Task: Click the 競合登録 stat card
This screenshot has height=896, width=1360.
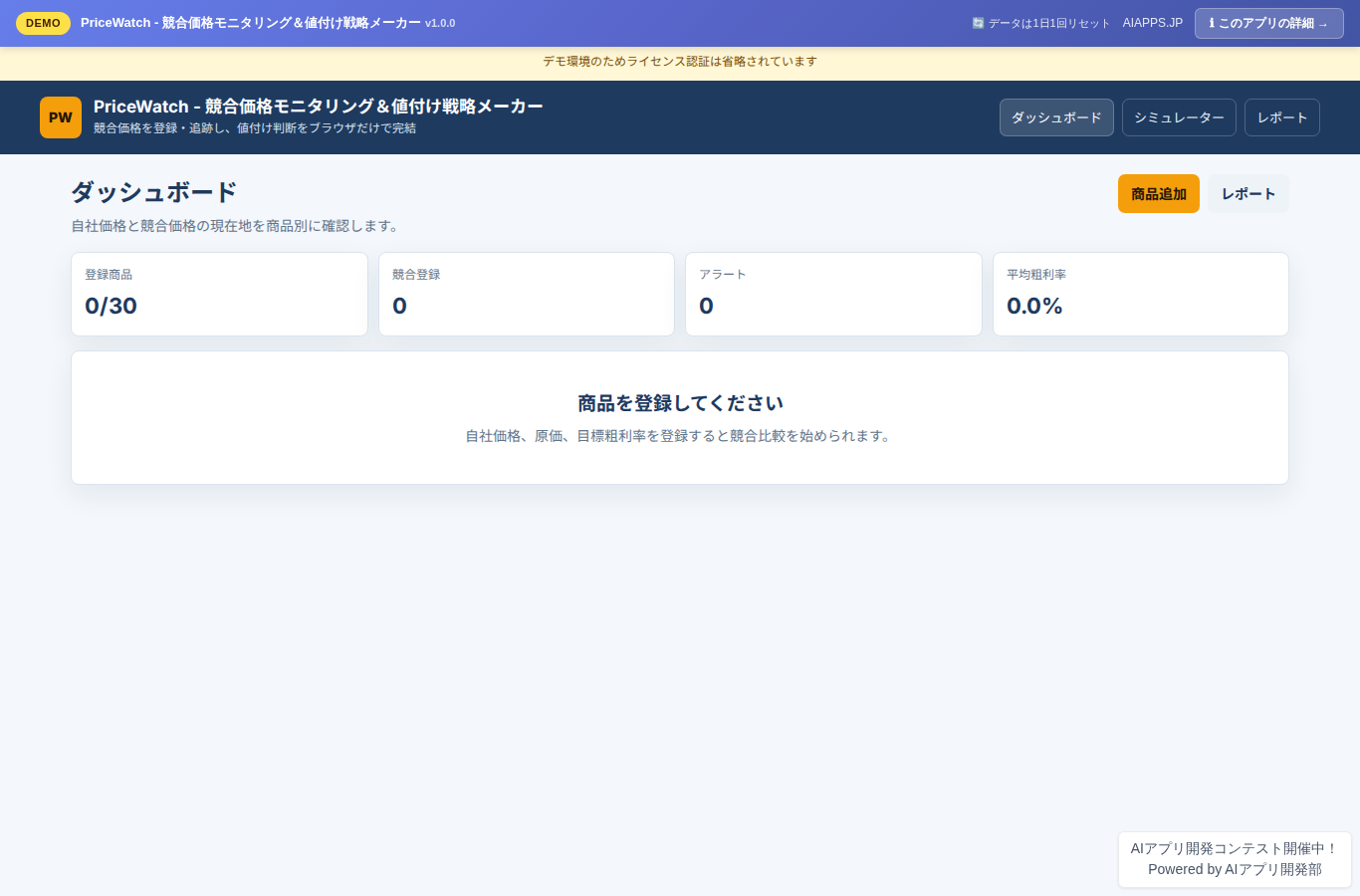Action: pyautogui.click(x=527, y=294)
